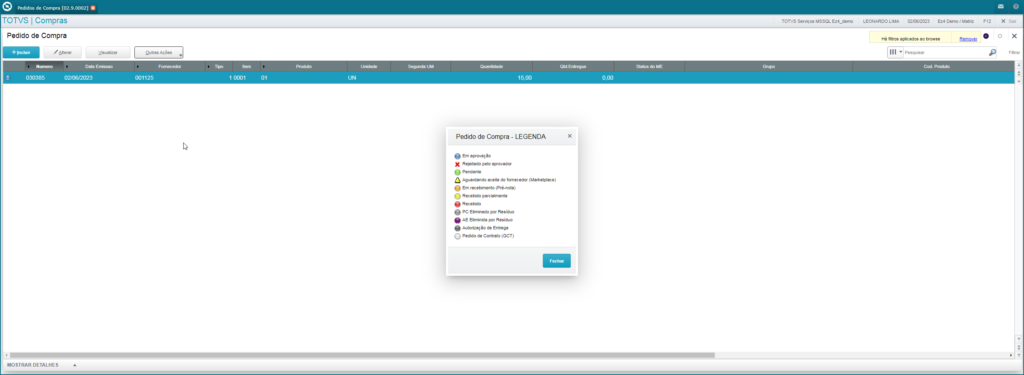Click the Fechar button in the legend

556,261
